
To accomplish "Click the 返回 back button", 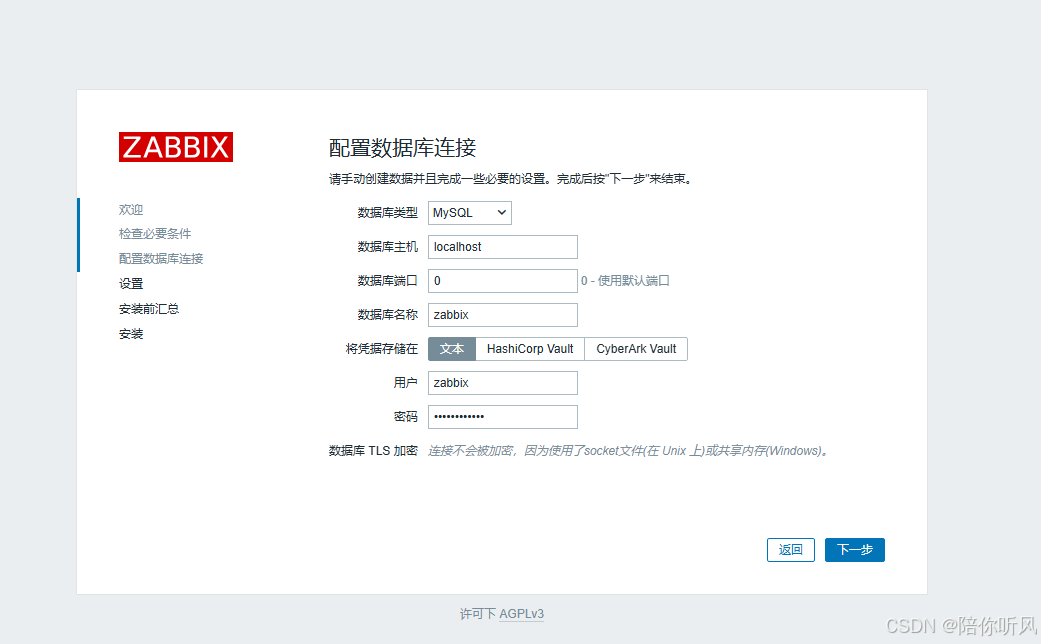I will tap(791, 550).
